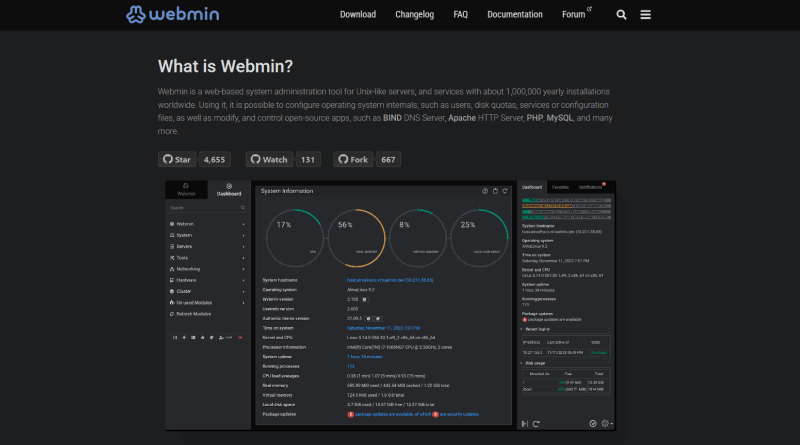This screenshot has width=800, height=445.
Task: Click the 667 forks count
Action: pos(388,159)
